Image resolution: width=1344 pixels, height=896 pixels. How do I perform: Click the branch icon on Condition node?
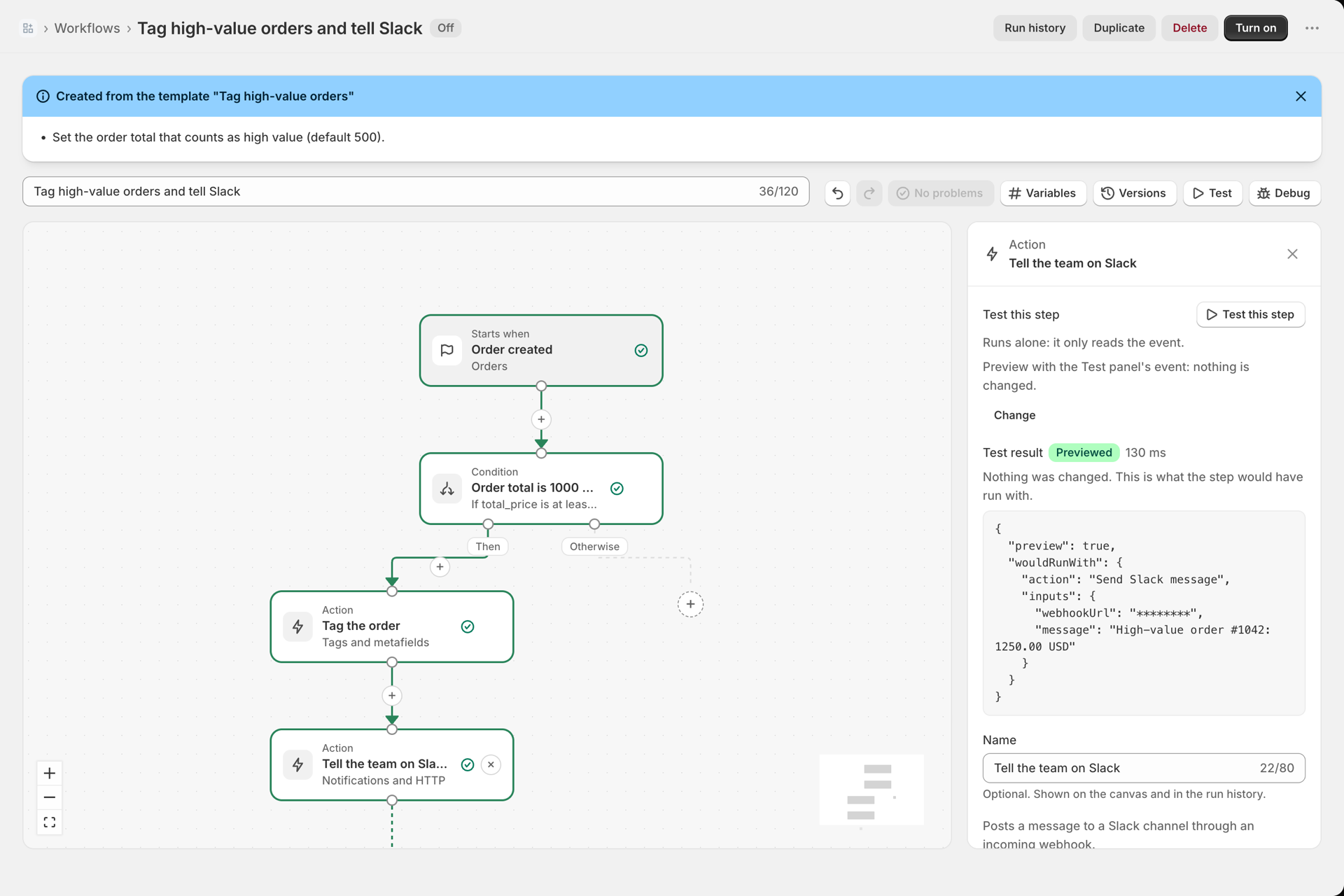pos(447,489)
